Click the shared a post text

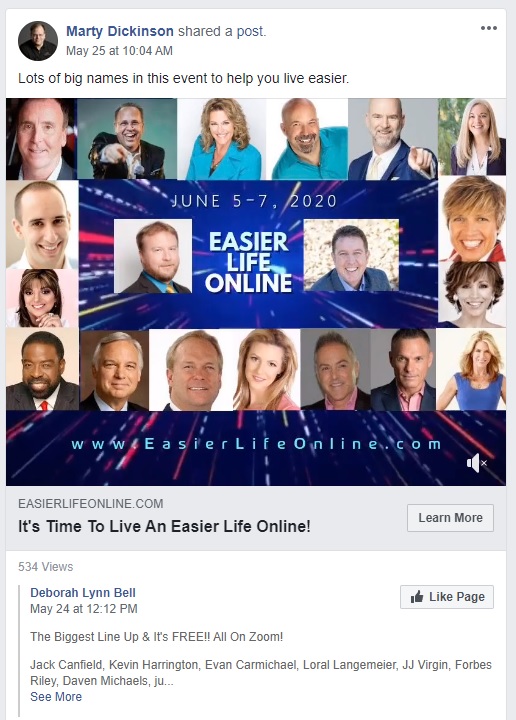(x=222, y=31)
